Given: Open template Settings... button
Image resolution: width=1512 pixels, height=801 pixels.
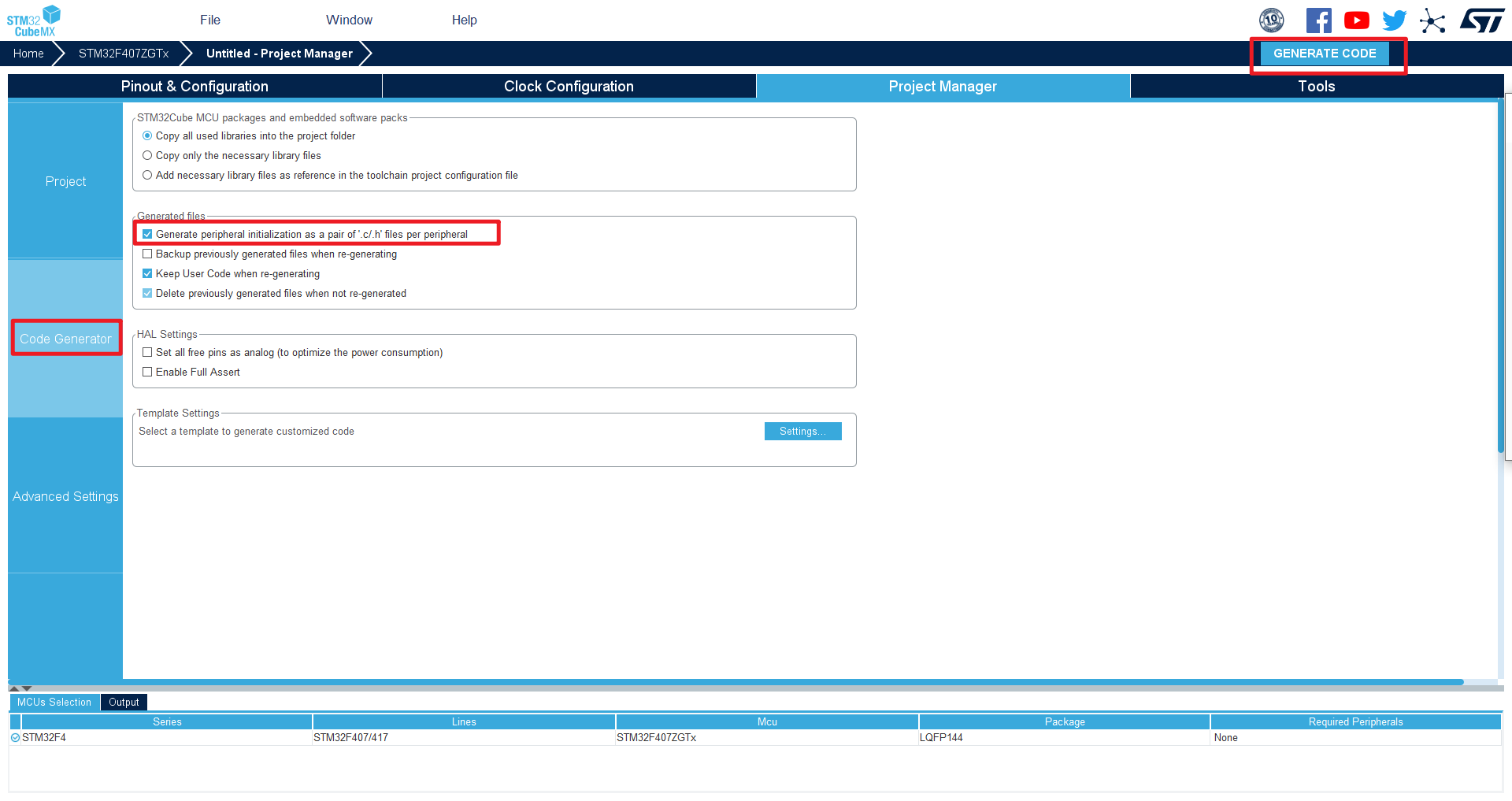Looking at the screenshot, I should pyautogui.click(x=802, y=432).
